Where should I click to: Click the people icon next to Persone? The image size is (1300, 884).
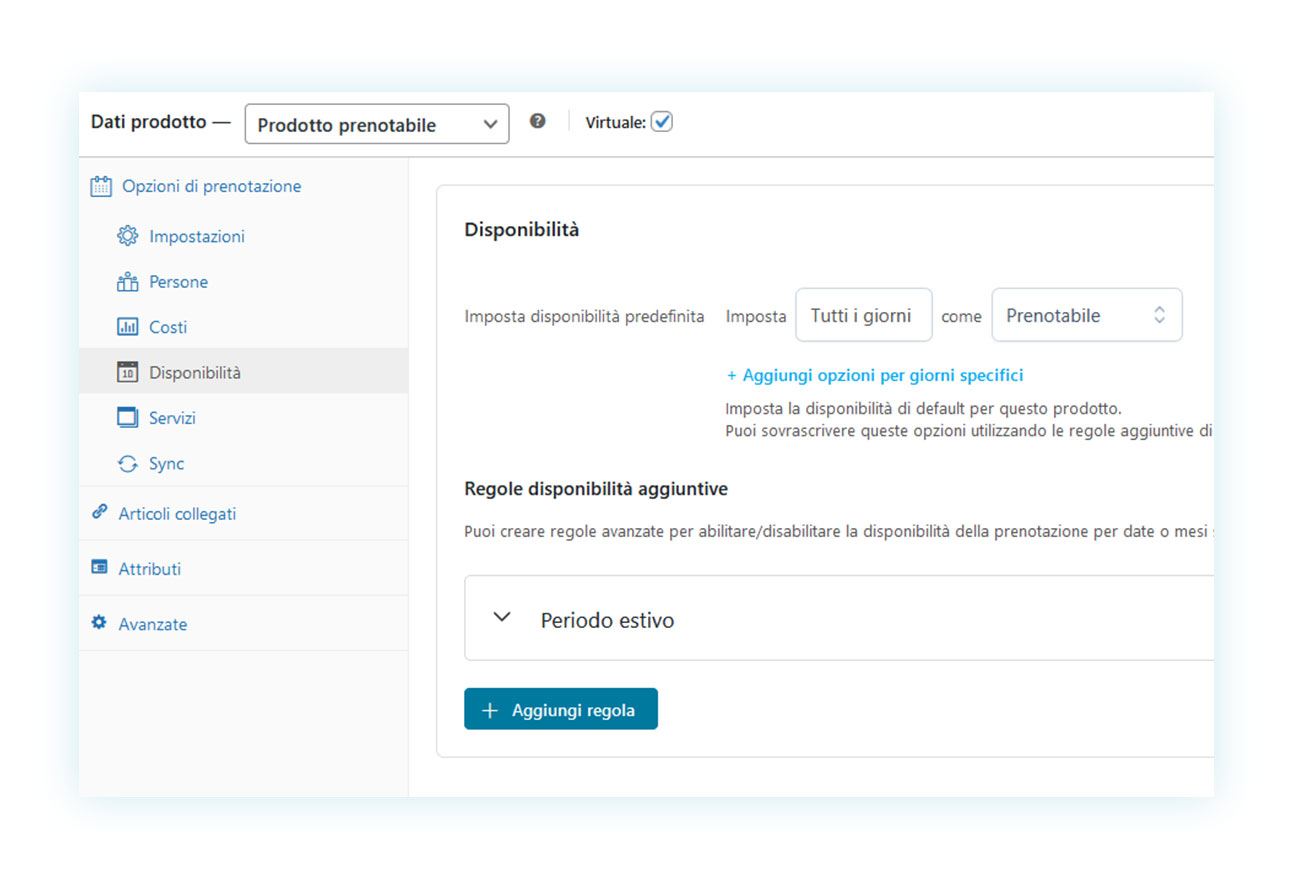[x=127, y=282]
